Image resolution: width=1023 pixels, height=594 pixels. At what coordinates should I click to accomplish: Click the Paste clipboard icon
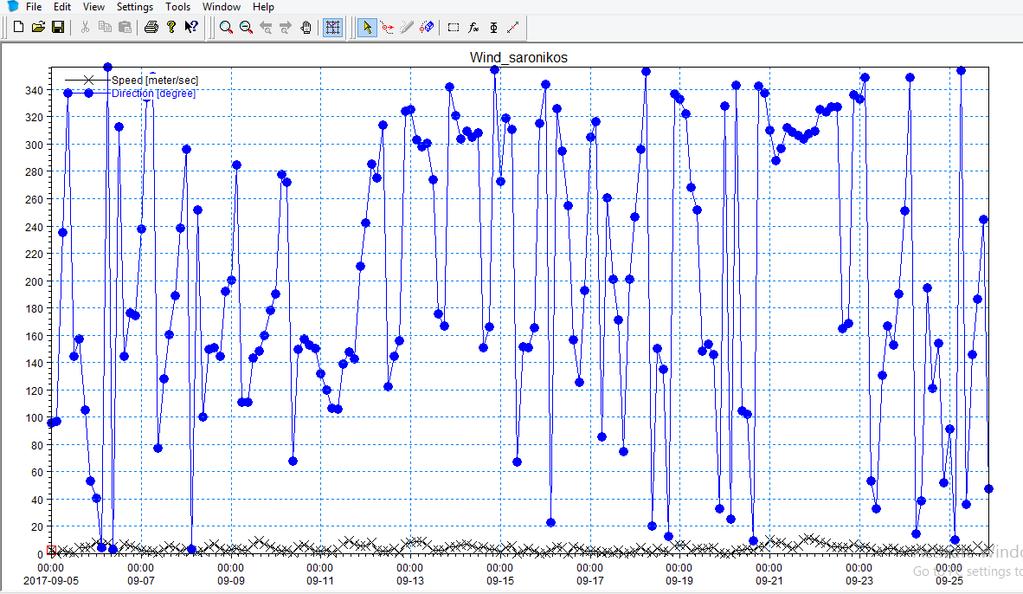125,27
